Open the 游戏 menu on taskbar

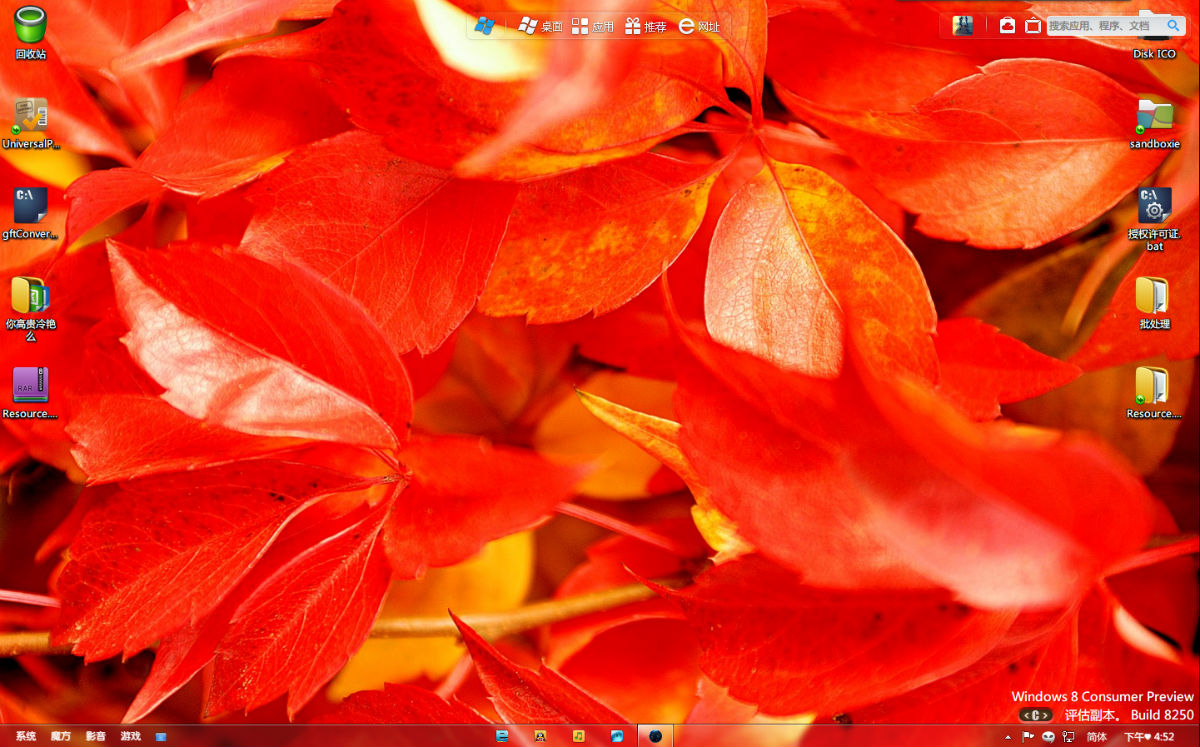(x=131, y=736)
